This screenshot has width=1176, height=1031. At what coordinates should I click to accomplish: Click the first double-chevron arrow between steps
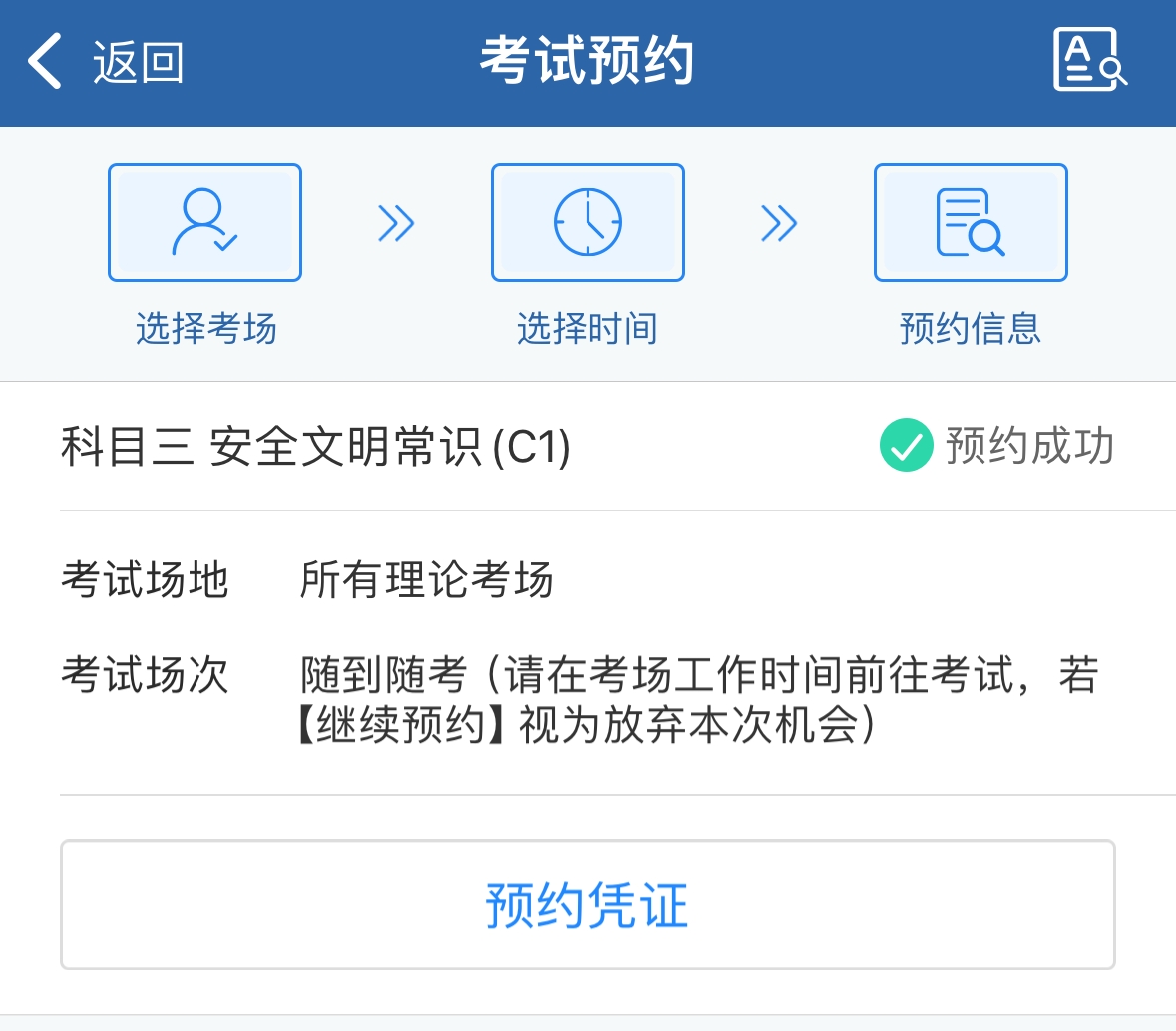click(x=396, y=223)
